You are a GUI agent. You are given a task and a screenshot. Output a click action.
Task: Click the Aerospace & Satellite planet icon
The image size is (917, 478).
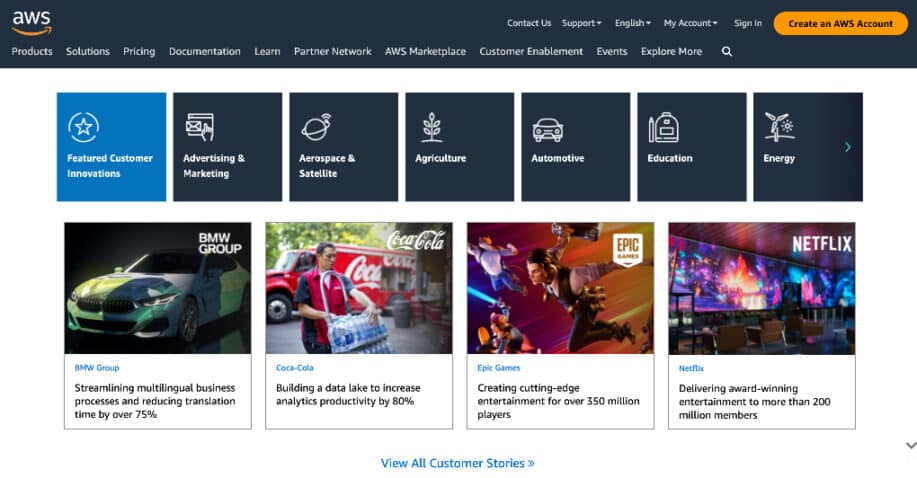(x=316, y=127)
